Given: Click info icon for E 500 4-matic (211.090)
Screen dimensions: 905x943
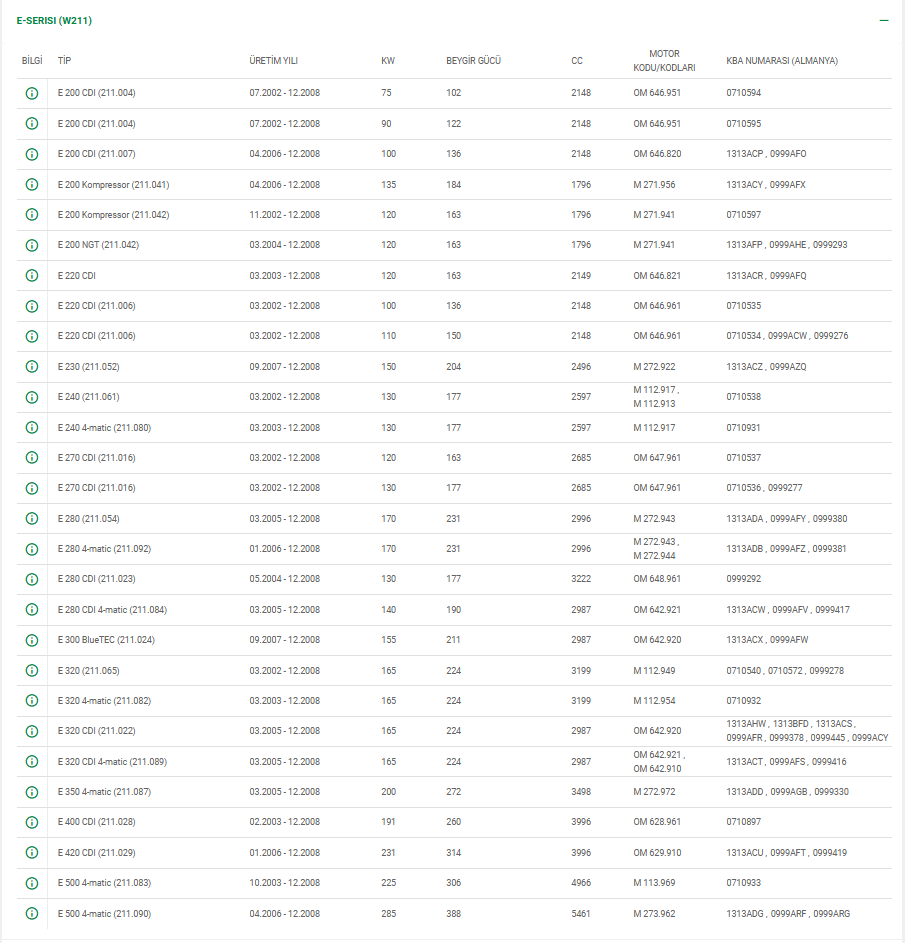Looking at the screenshot, I should [32, 914].
